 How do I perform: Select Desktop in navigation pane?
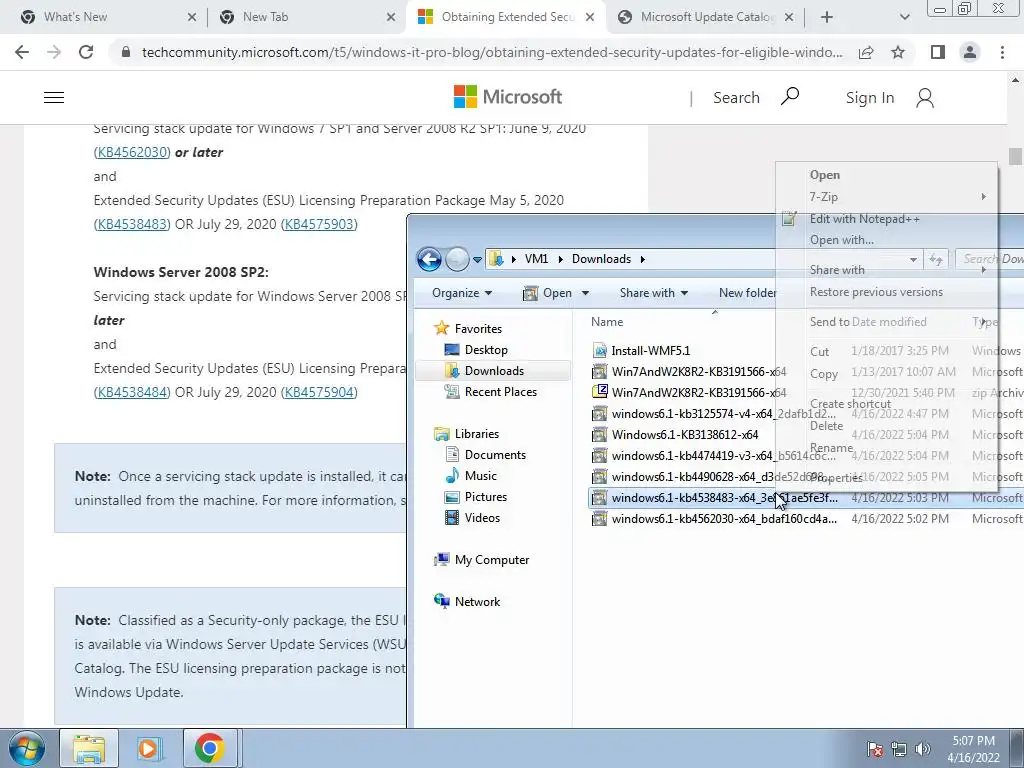(486, 349)
